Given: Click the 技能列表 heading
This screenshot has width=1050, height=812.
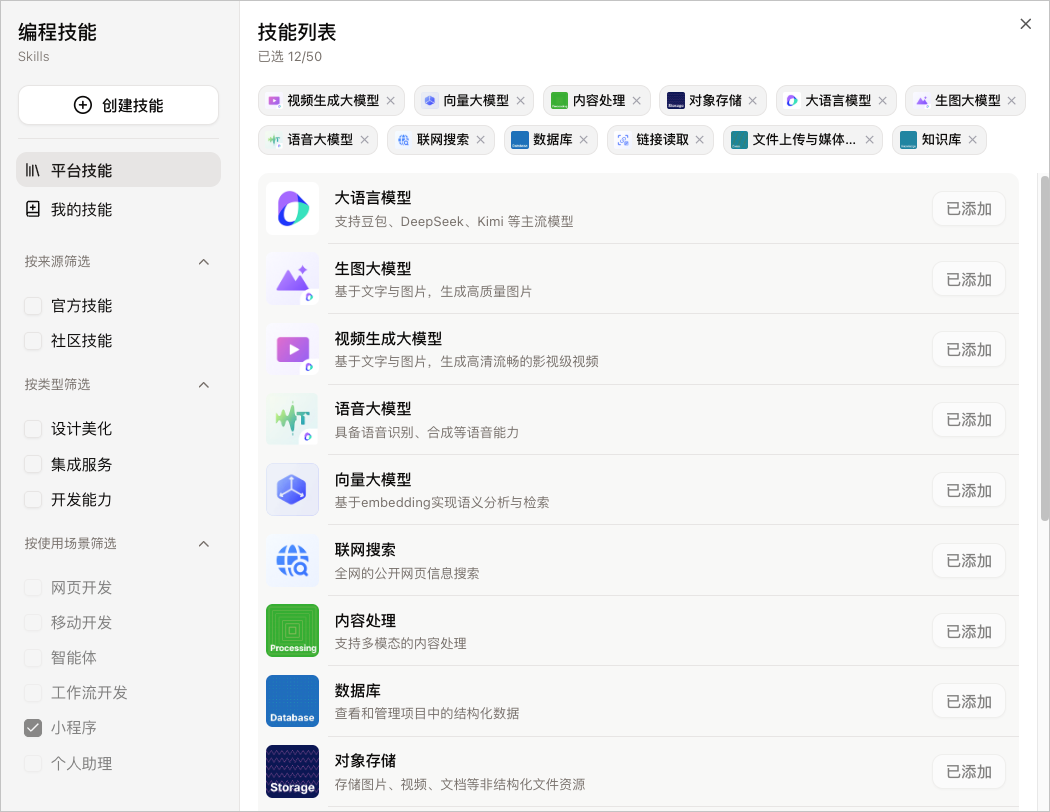Looking at the screenshot, I should pos(297,31).
